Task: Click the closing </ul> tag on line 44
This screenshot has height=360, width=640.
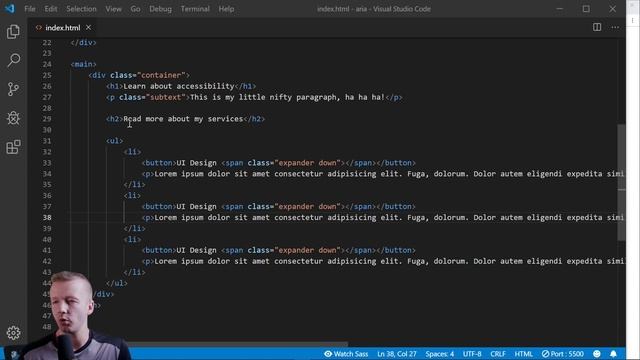Action: [x=116, y=283]
